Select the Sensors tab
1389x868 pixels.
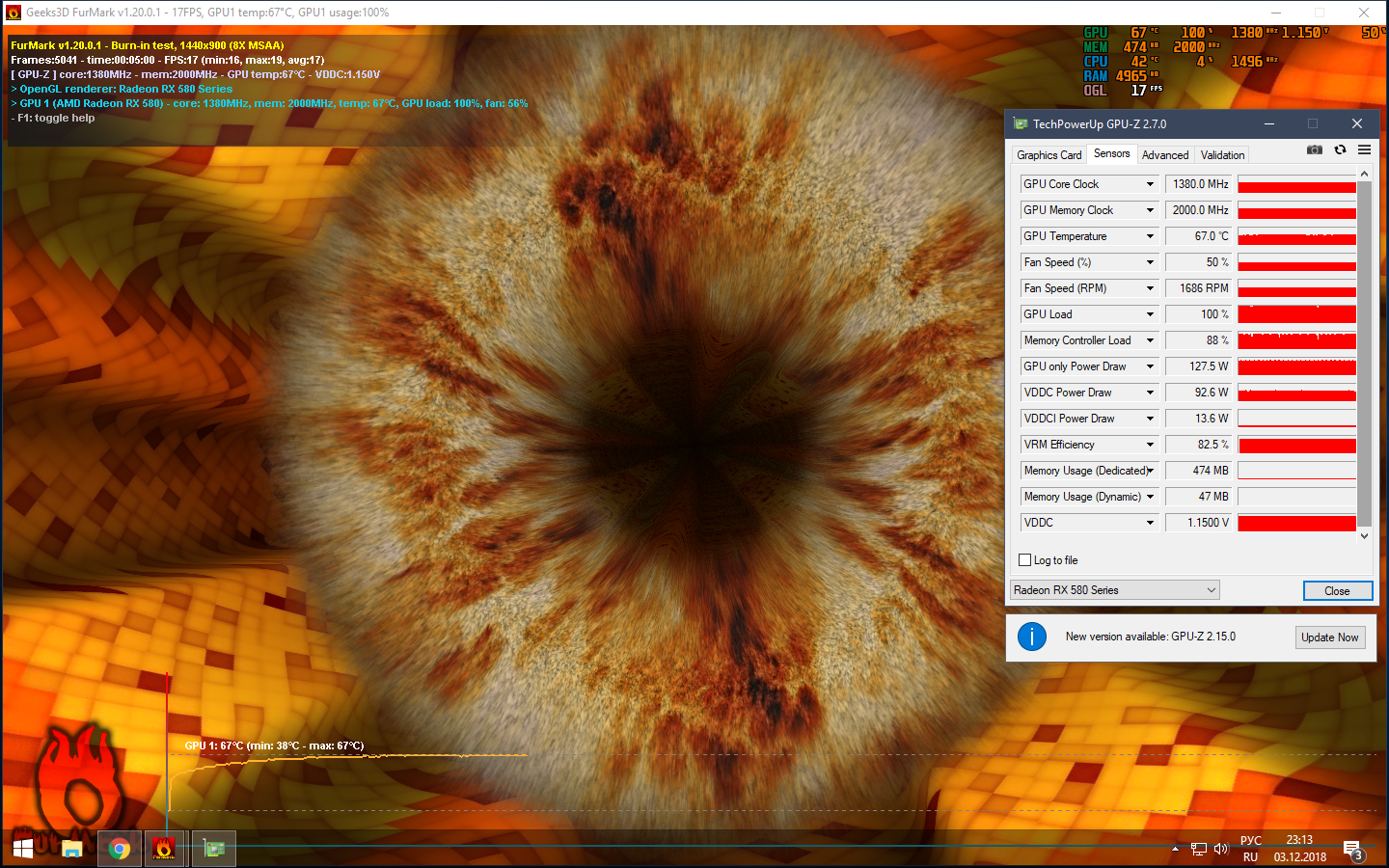tap(1112, 154)
